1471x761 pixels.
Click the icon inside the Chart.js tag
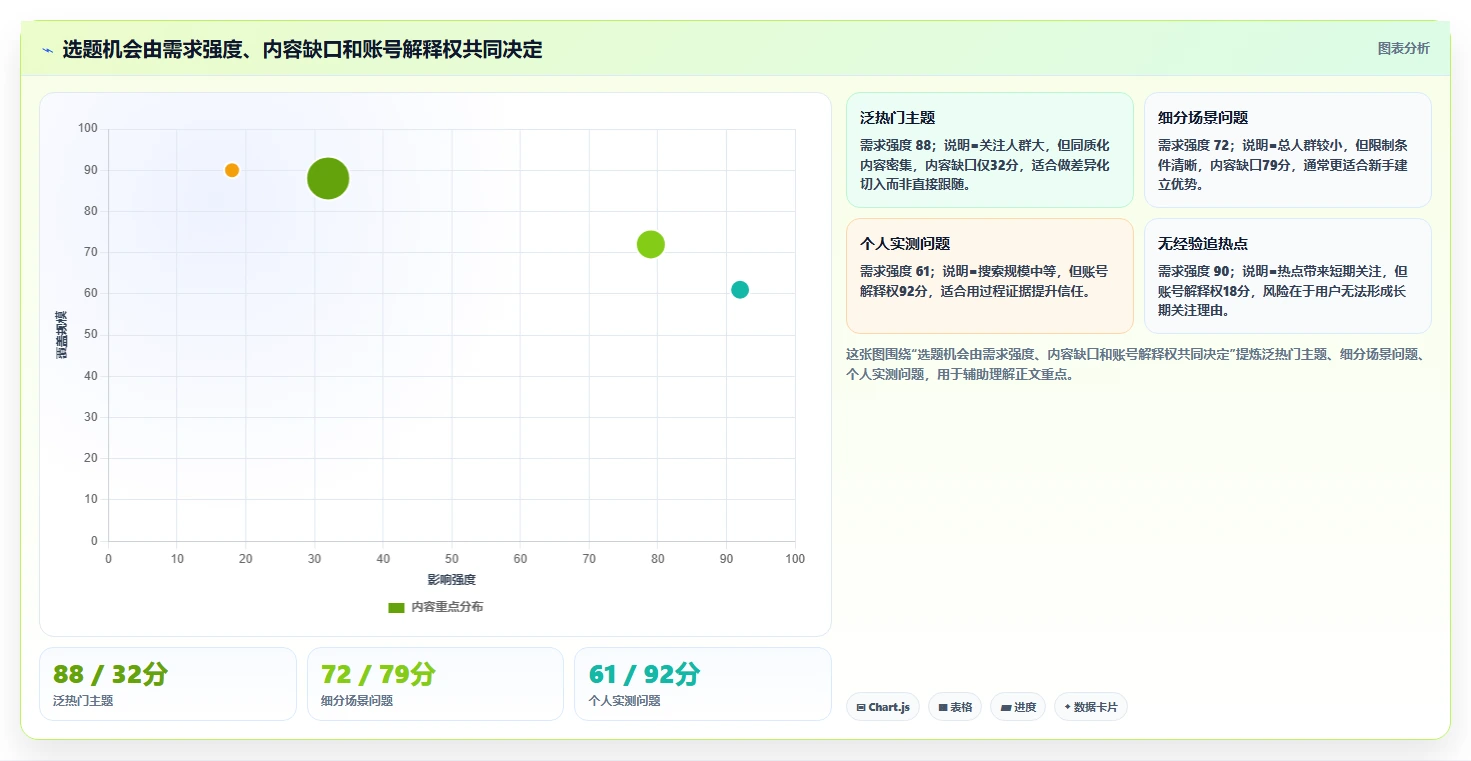861,708
